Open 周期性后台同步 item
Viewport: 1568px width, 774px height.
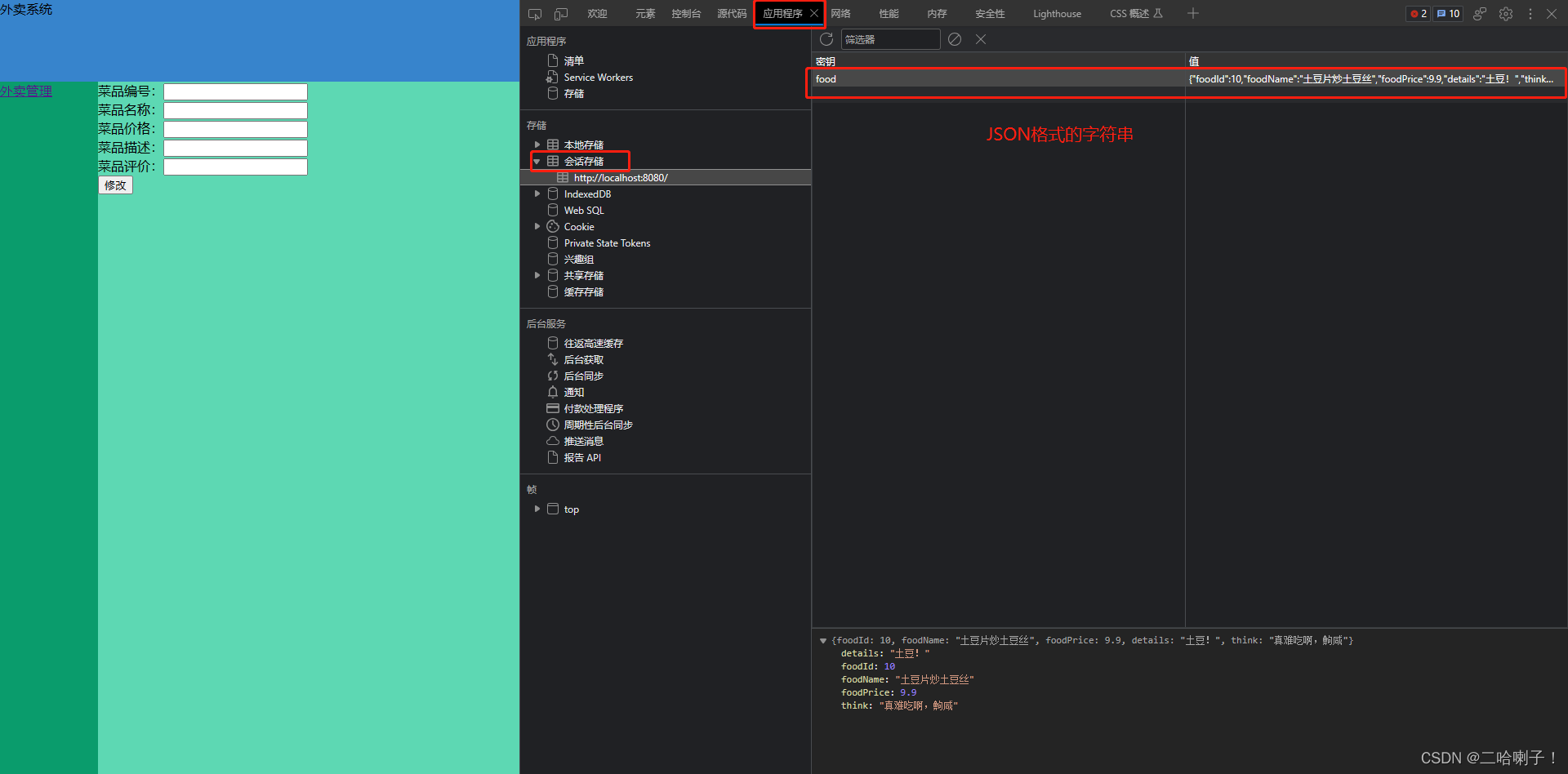pyautogui.click(x=599, y=425)
